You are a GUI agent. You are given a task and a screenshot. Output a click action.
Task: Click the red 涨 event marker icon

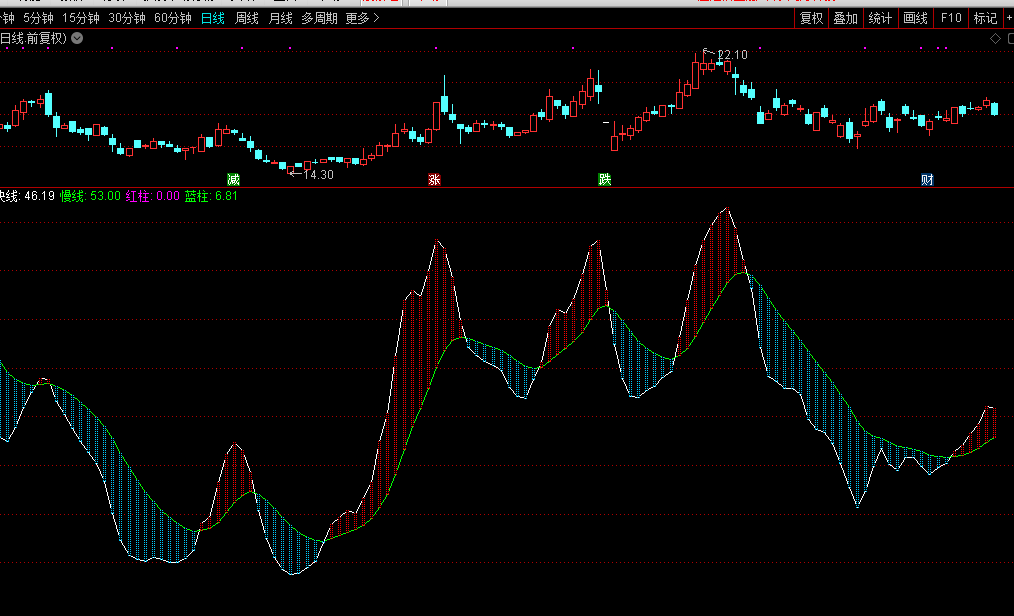point(434,180)
